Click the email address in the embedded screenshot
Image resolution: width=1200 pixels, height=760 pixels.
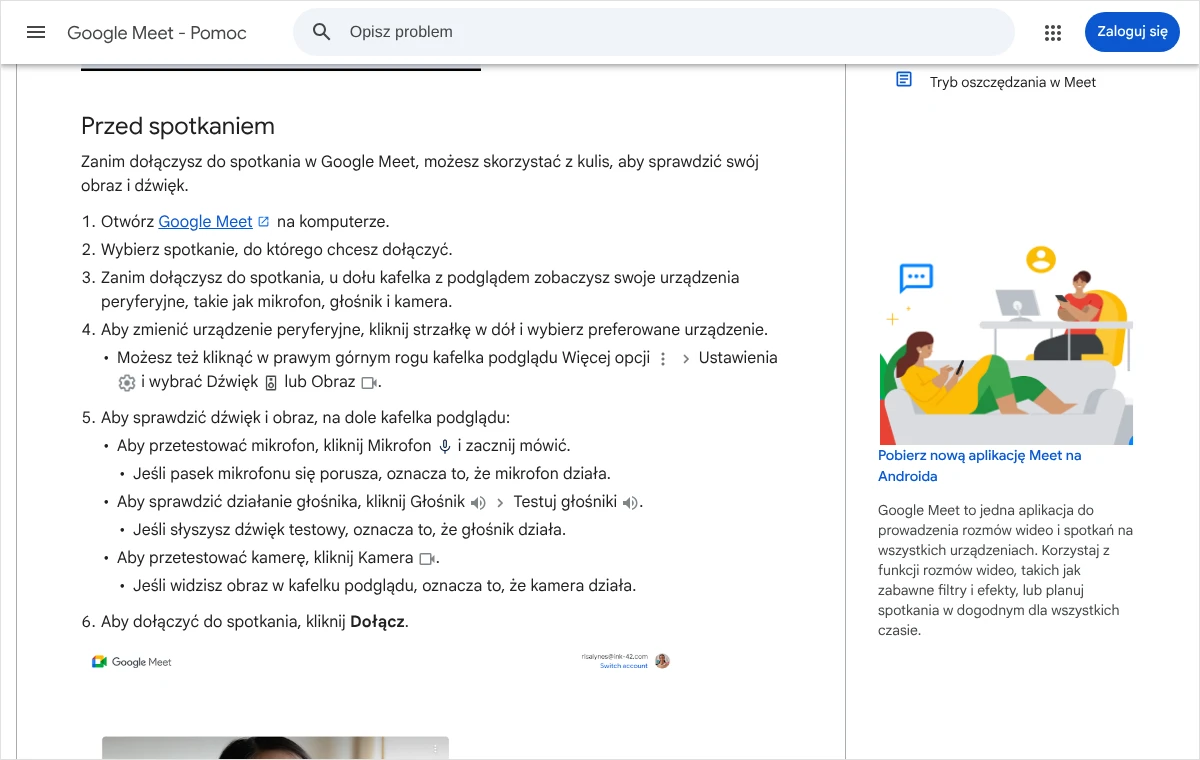tap(615, 656)
